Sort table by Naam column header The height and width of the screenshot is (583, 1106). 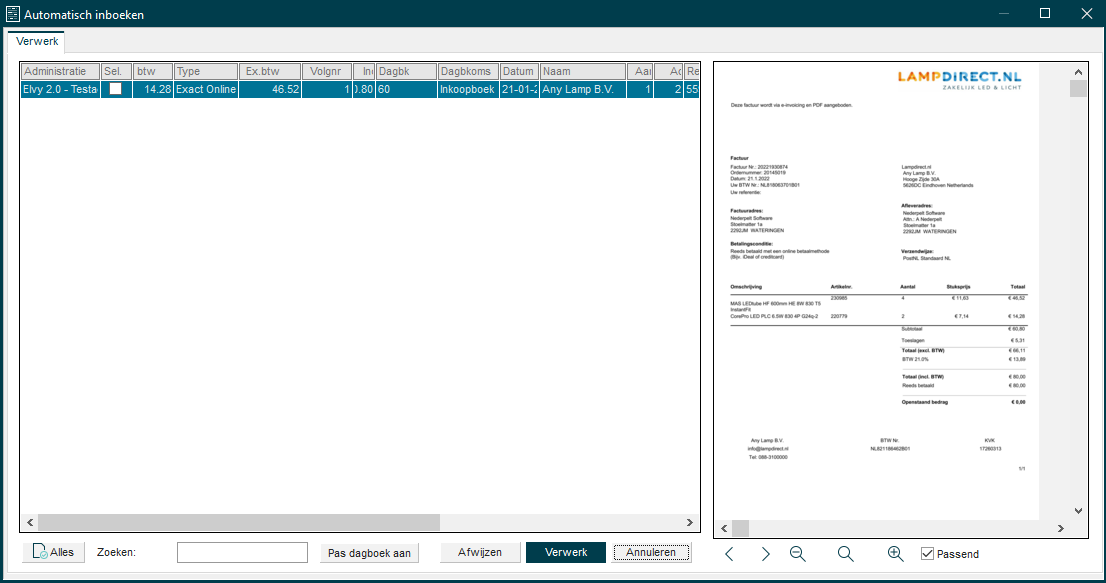click(582, 72)
